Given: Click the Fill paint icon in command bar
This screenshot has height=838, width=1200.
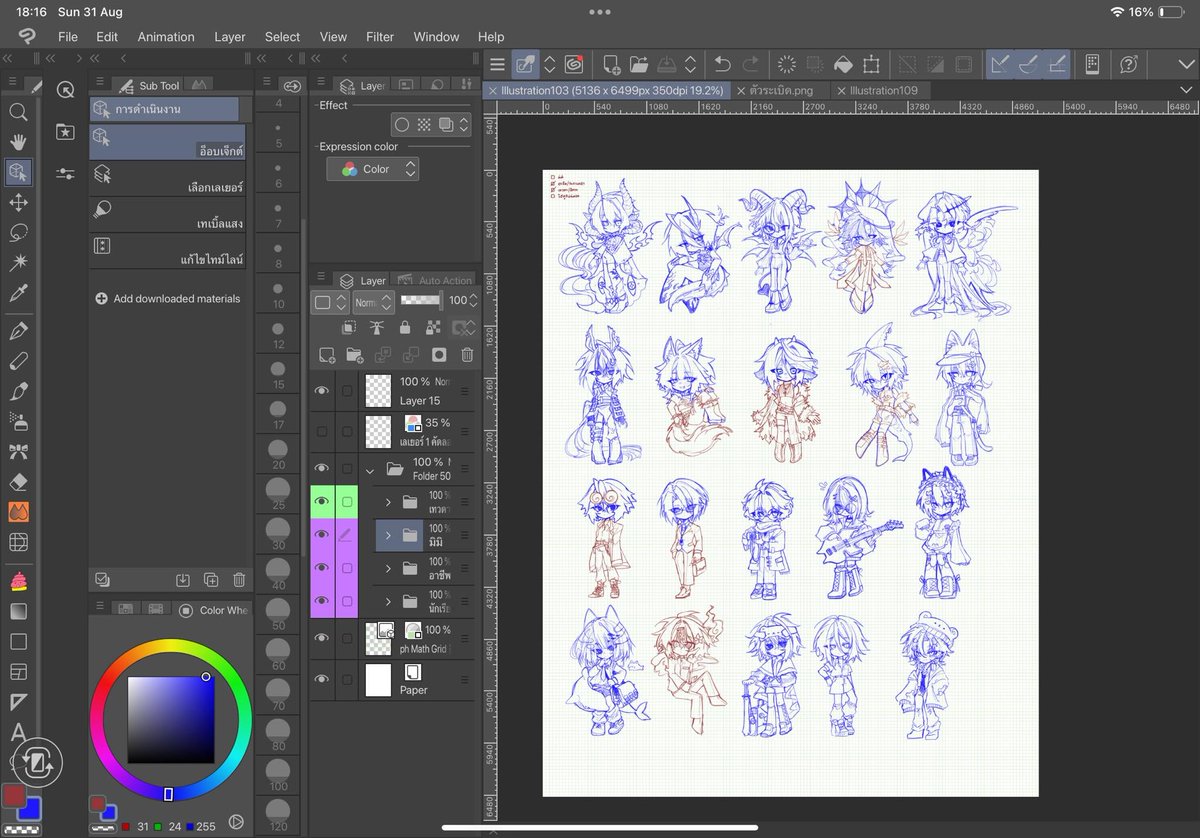Looking at the screenshot, I should coord(843,64).
